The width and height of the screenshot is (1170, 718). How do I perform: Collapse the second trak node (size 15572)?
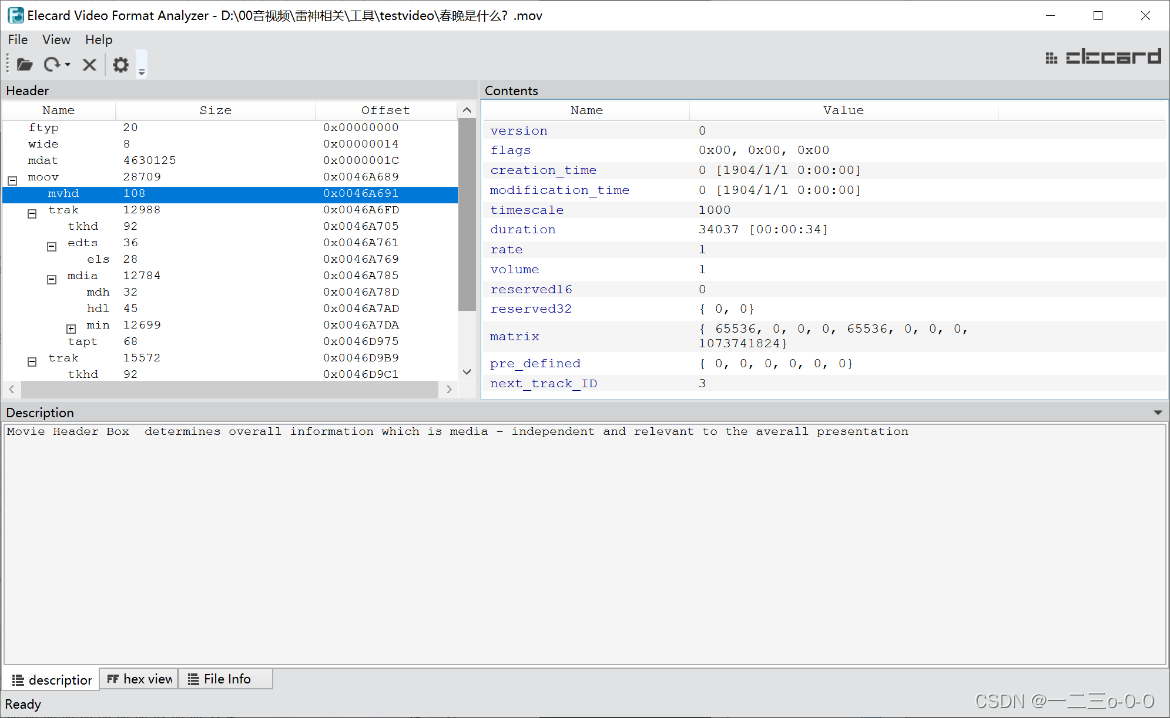[x=32, y=361]
